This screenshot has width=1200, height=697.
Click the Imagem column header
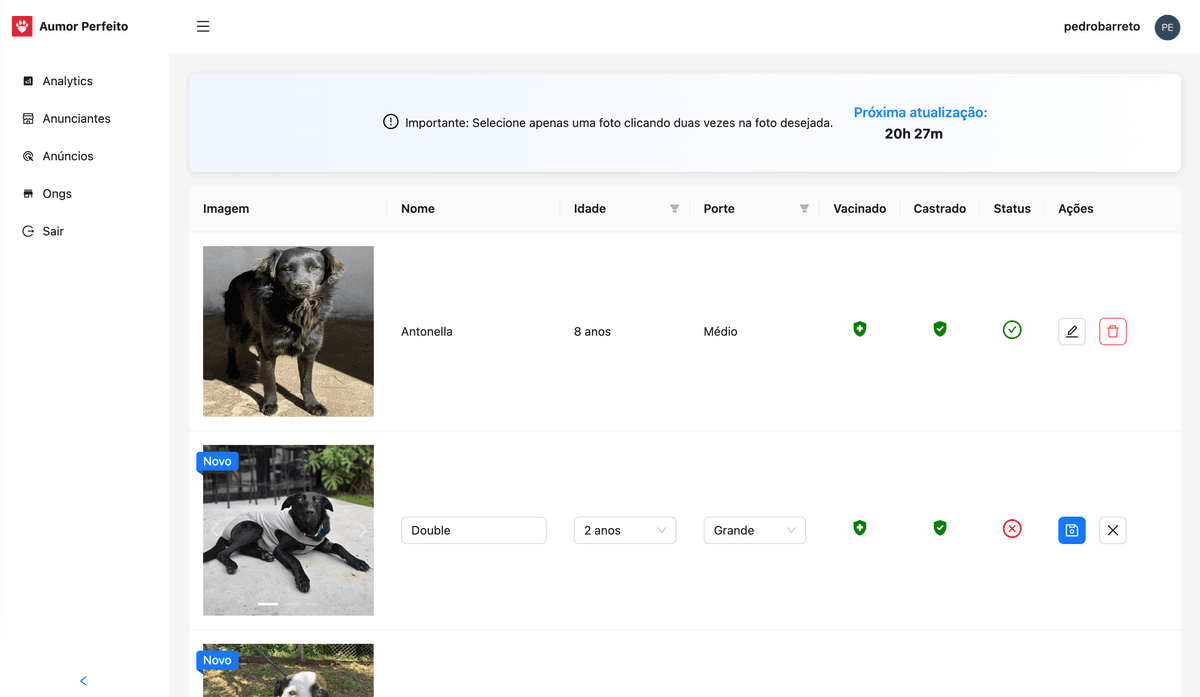(x=226, y=209)
